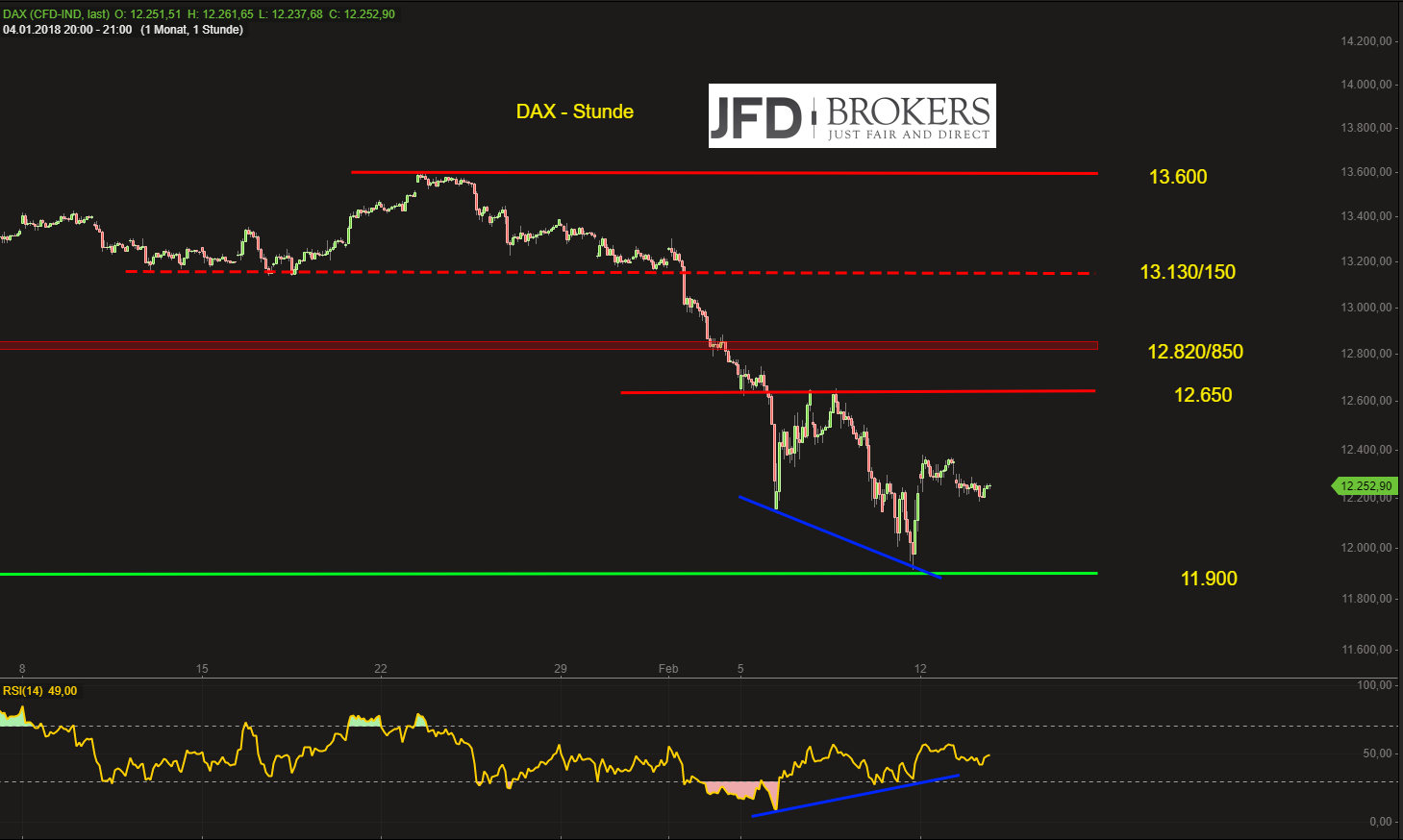Click the red 13.600 horizontal resistance line
1403x840 pixels.
[x=724, y=173]
